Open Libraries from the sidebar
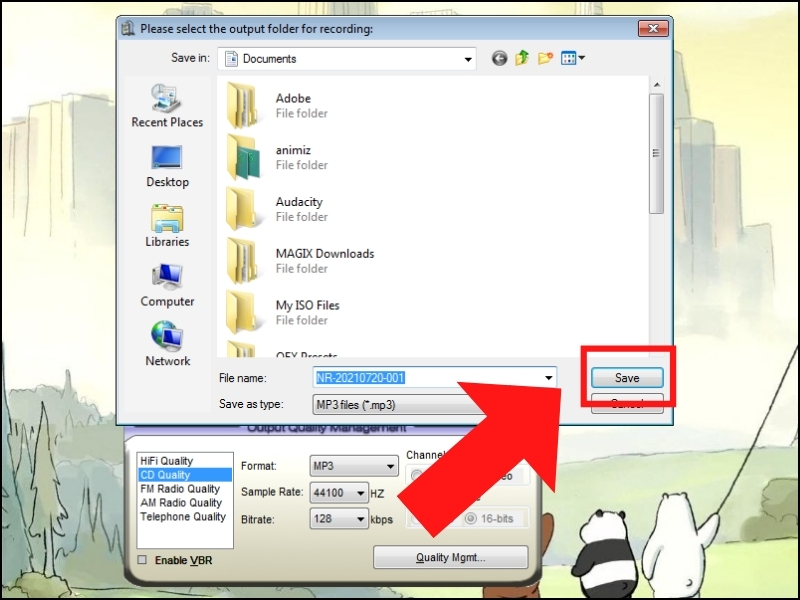800x600 pixels. coord(166,224)
